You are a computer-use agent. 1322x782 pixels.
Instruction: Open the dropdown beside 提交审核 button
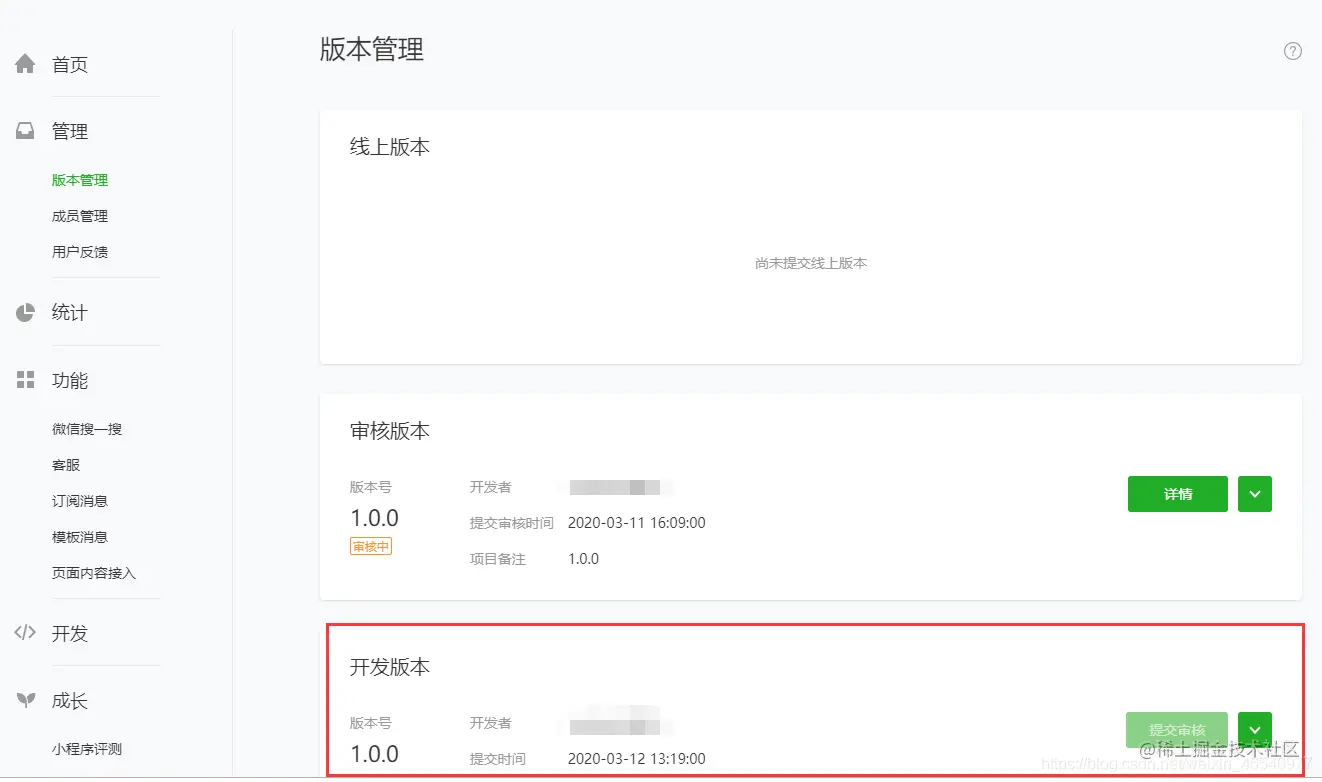(1255, 729)
